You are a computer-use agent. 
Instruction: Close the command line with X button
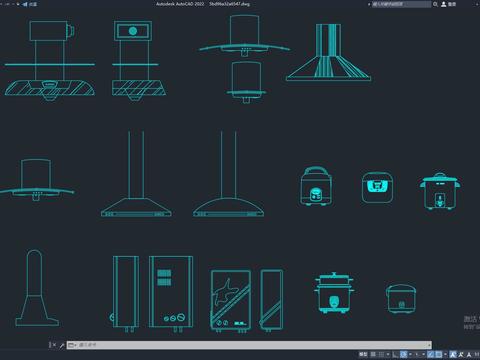point(54,345)
